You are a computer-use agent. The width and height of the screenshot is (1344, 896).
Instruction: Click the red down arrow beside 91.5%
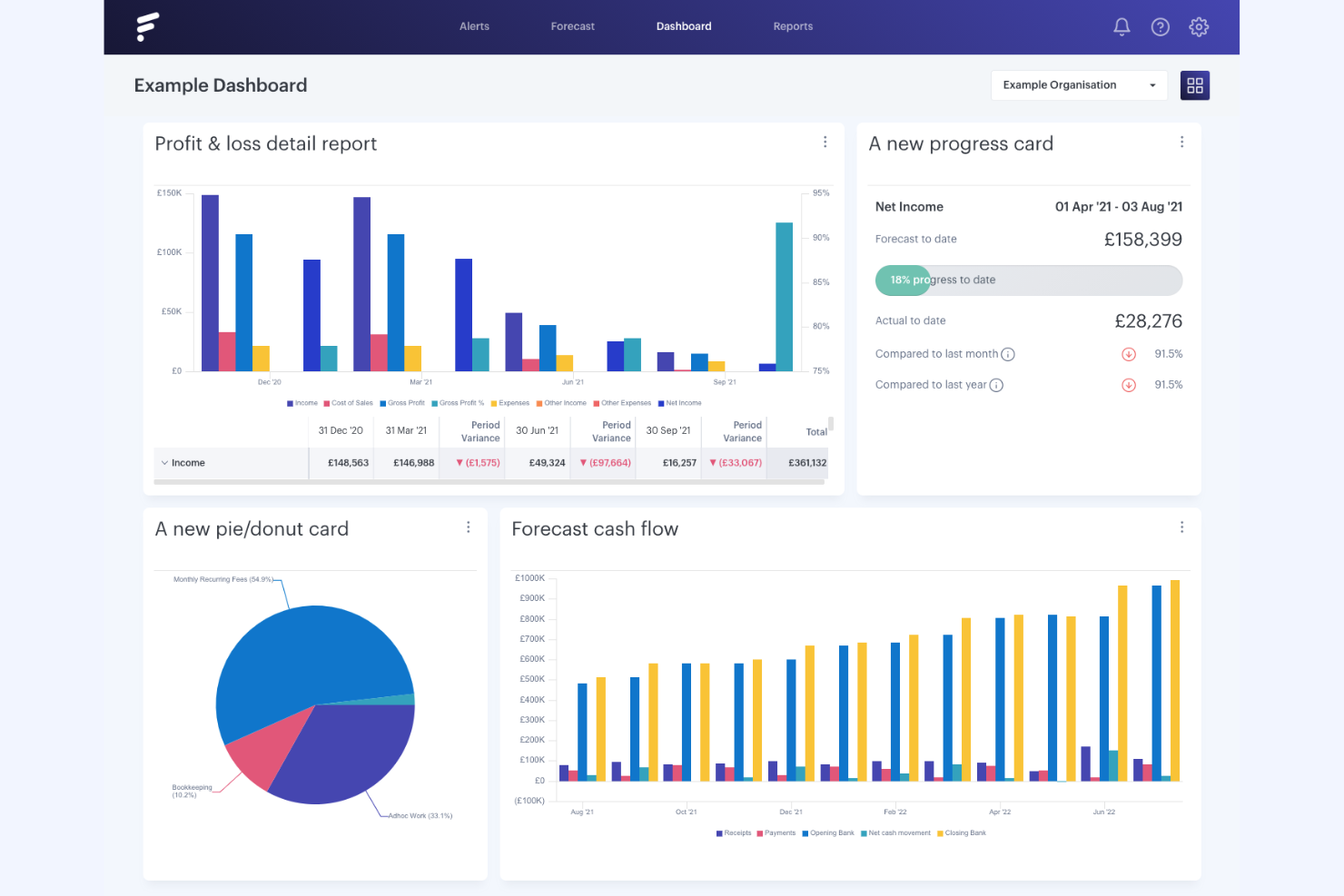pyautogui.click(x=1129, y=354)
